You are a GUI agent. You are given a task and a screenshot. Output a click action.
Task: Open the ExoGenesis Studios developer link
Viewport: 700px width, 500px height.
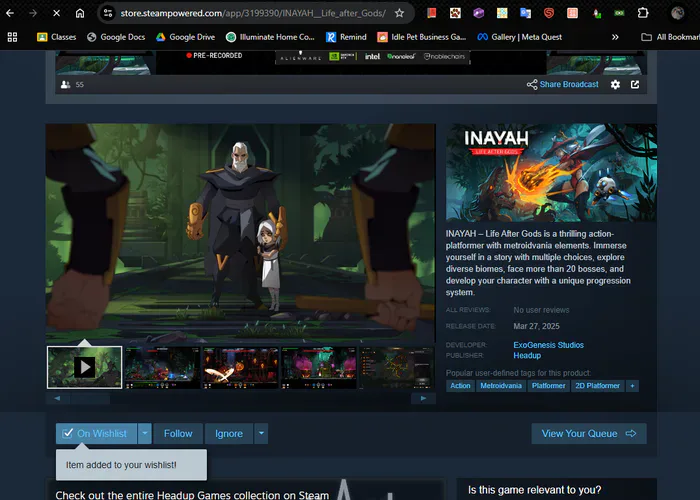(548, 345)
